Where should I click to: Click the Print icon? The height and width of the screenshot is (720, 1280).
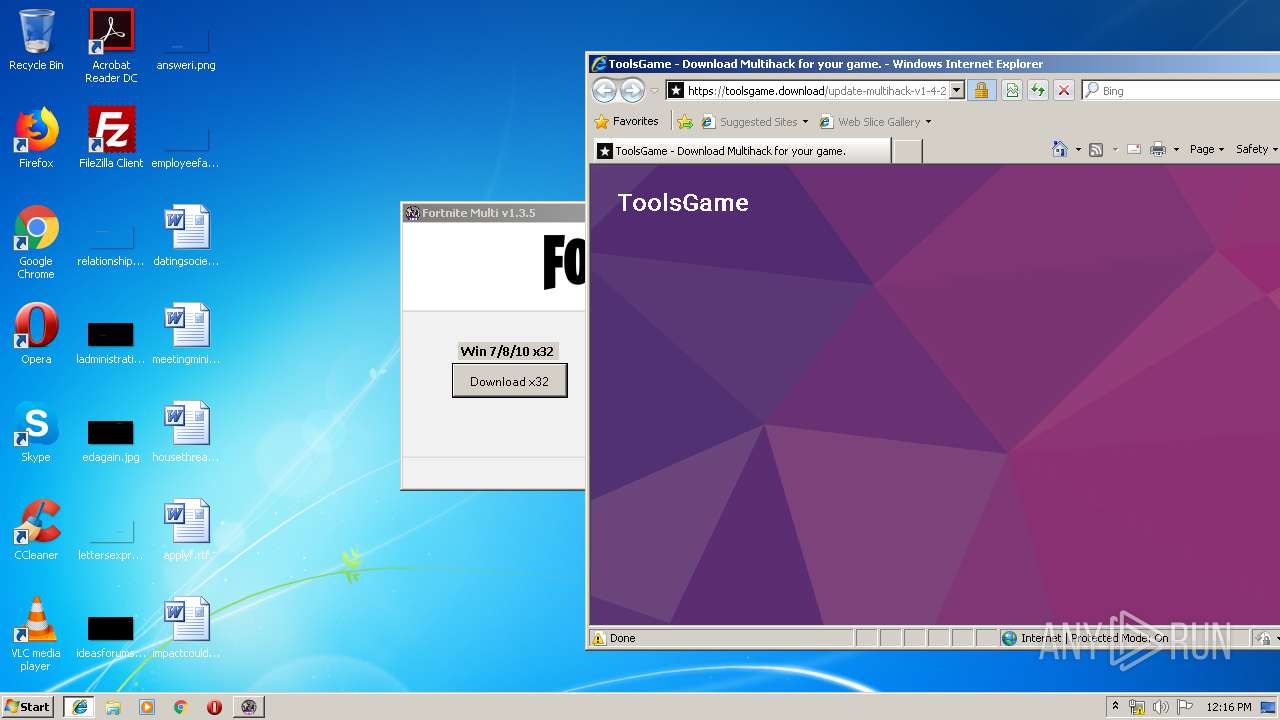click(1158, 150)
